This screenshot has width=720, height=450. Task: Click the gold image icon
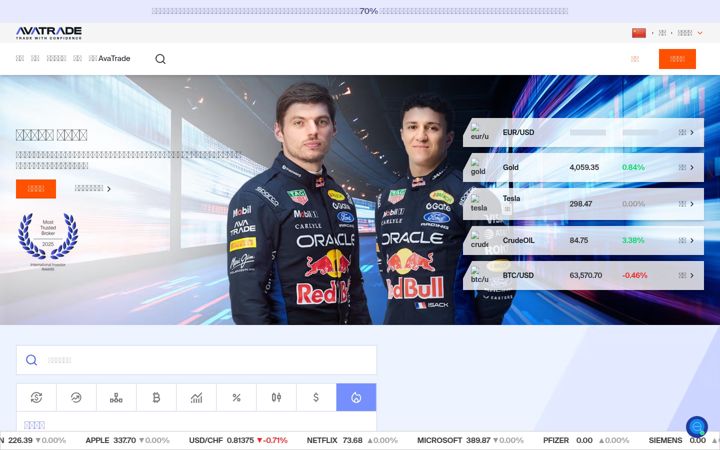(478, 167)
